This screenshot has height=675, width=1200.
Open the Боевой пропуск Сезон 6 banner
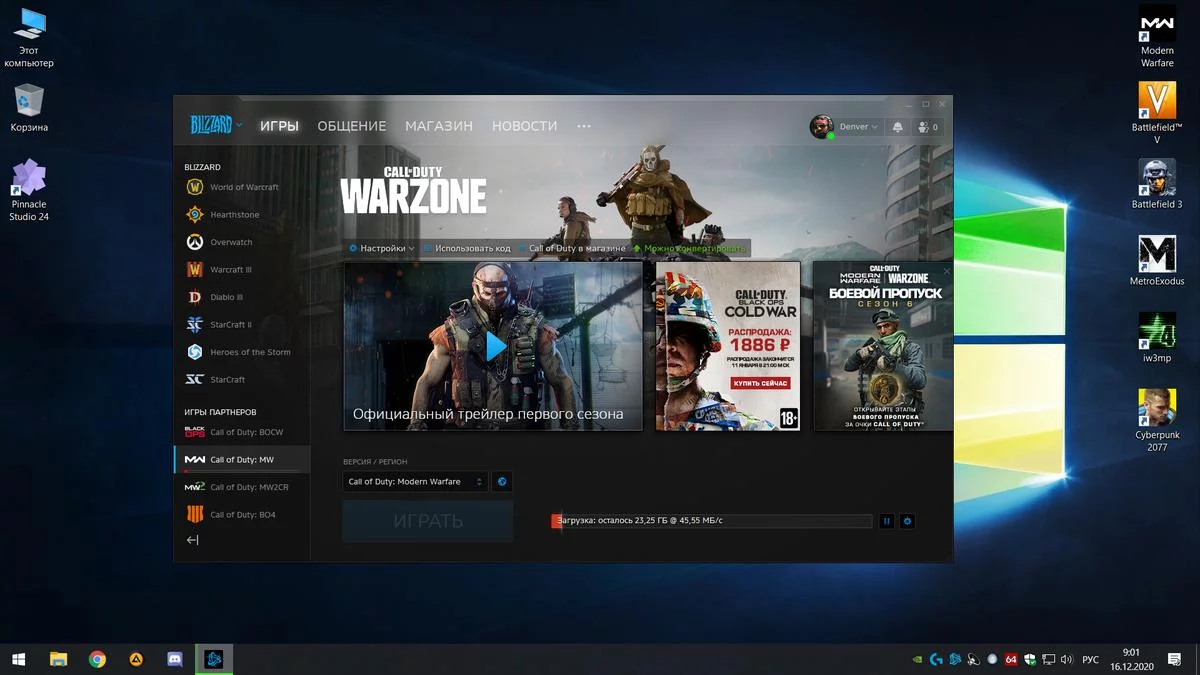click(883, 346)
